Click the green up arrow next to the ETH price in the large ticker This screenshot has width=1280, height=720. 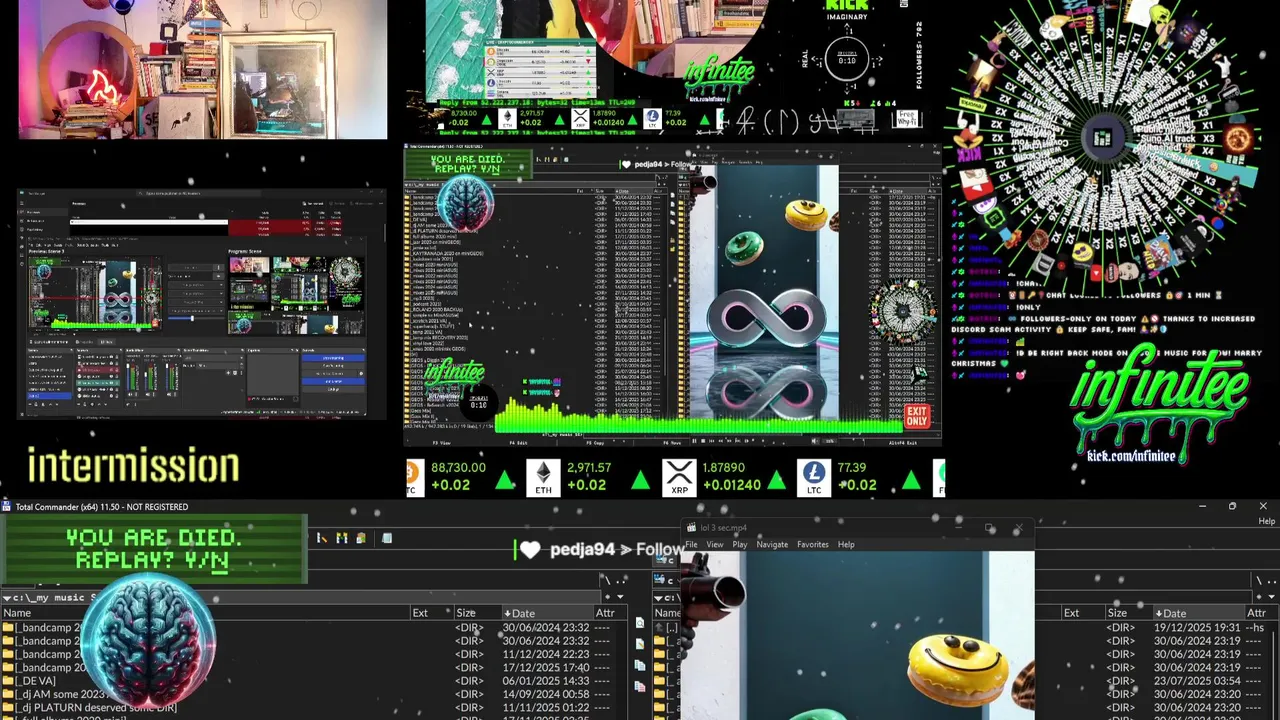tap(640, 482)
